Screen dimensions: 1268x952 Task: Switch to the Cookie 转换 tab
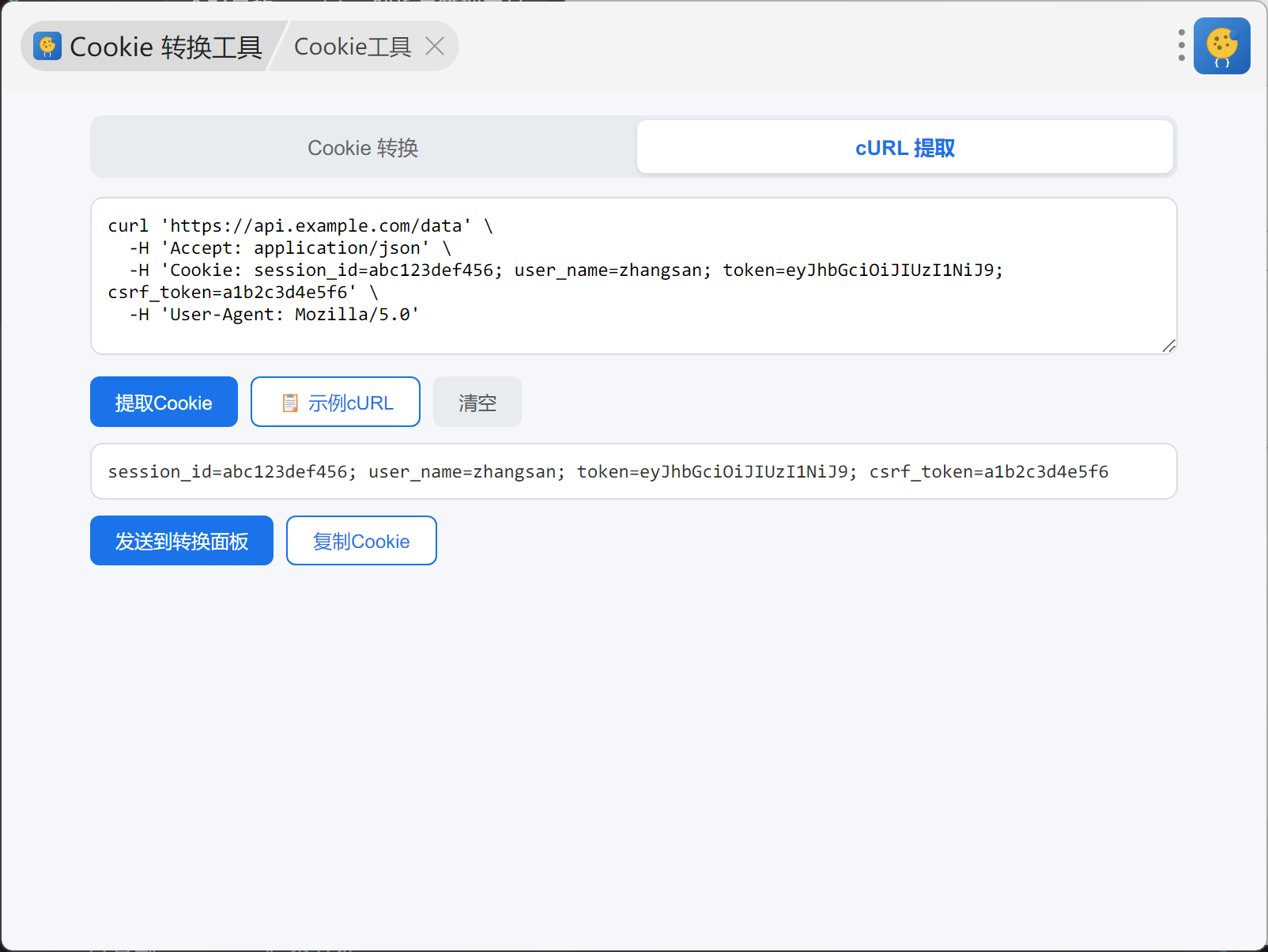click(363, 148)
